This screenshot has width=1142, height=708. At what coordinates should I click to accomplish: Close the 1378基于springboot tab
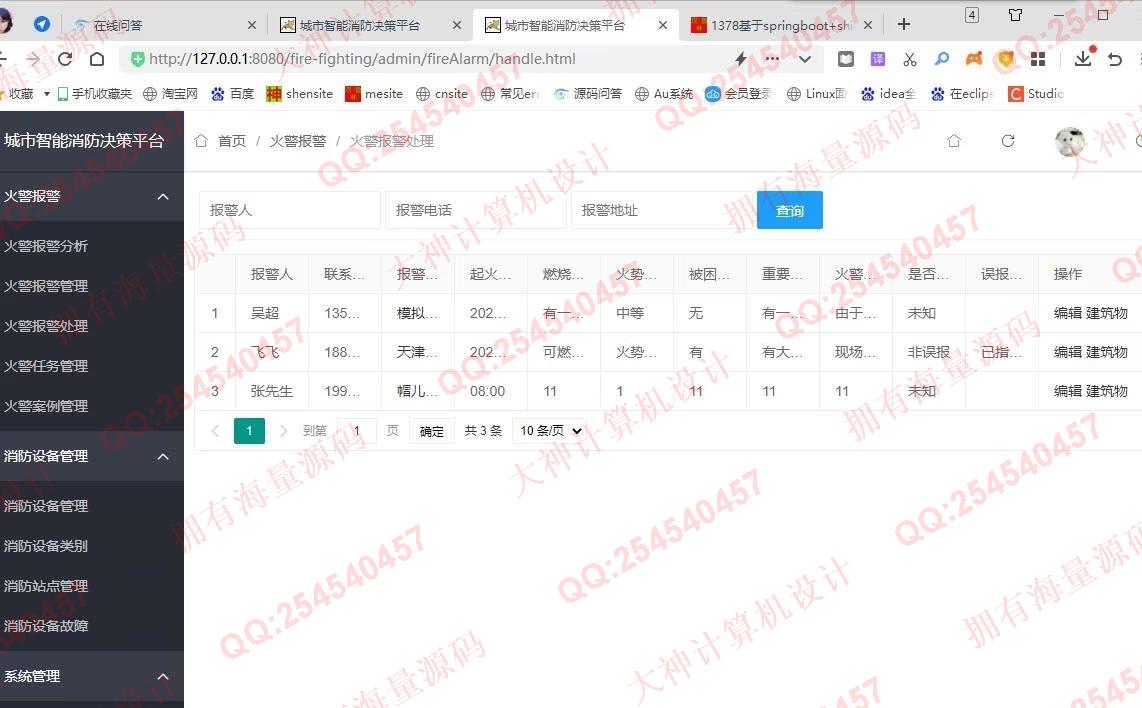tap(867, 25)
